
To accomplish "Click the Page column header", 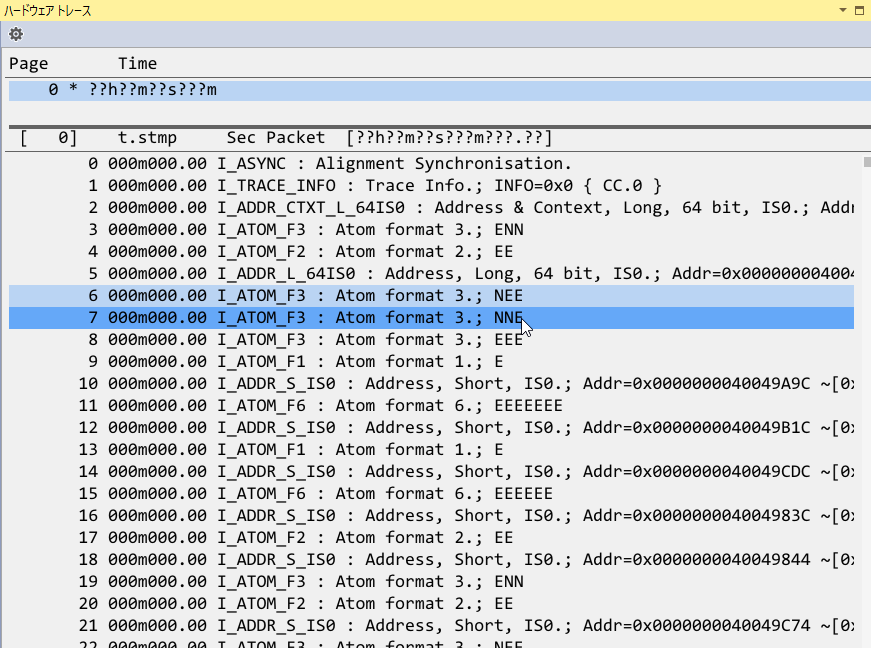I will [x=29, y=63].
